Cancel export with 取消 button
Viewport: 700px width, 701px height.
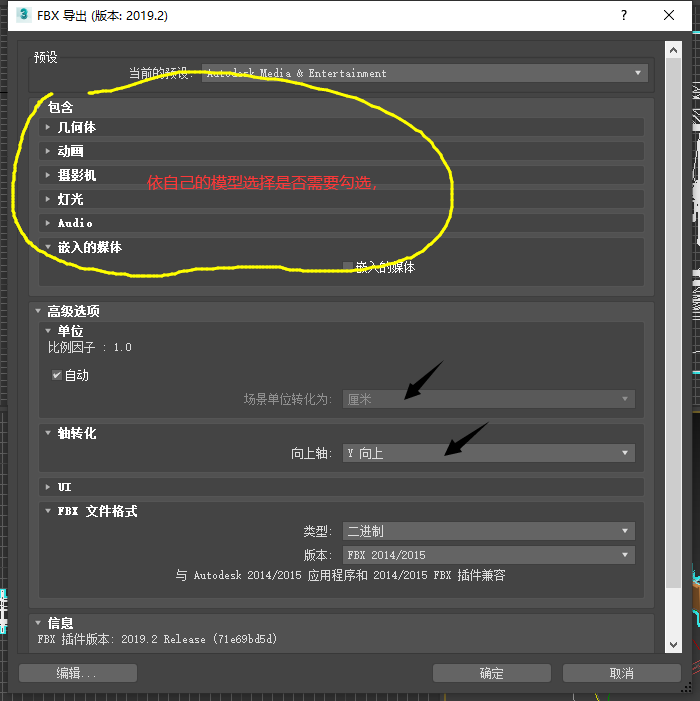pyautogui.click(x=622, y=673)
